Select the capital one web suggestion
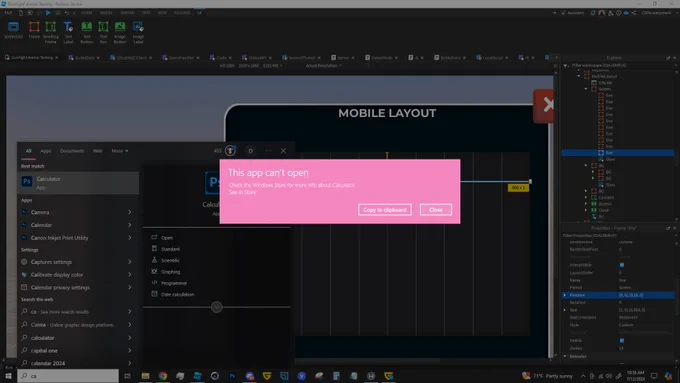The width and height of the screenshot is (680, 383). (78, 350)
